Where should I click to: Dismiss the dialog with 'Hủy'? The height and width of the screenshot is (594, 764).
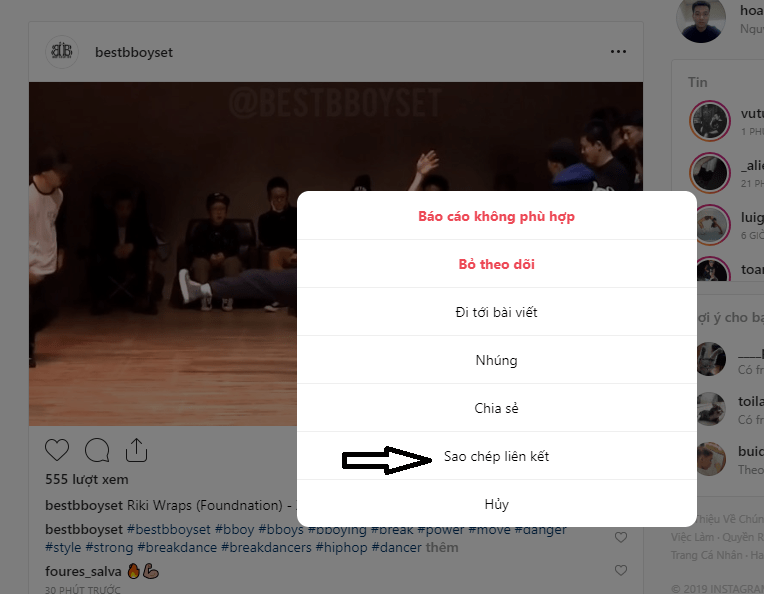coord(497,504)
